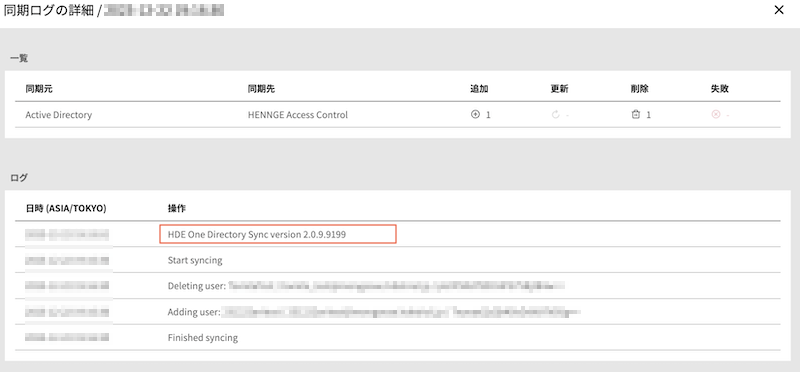Click the 失敗 column header
This screenshot has height=372, width=800.
720,89
